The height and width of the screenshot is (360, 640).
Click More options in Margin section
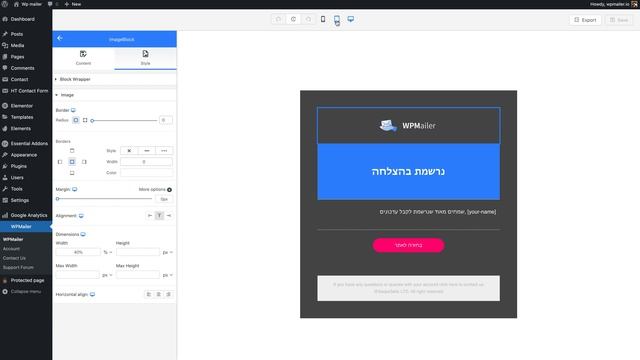click(x=155, y=189)
